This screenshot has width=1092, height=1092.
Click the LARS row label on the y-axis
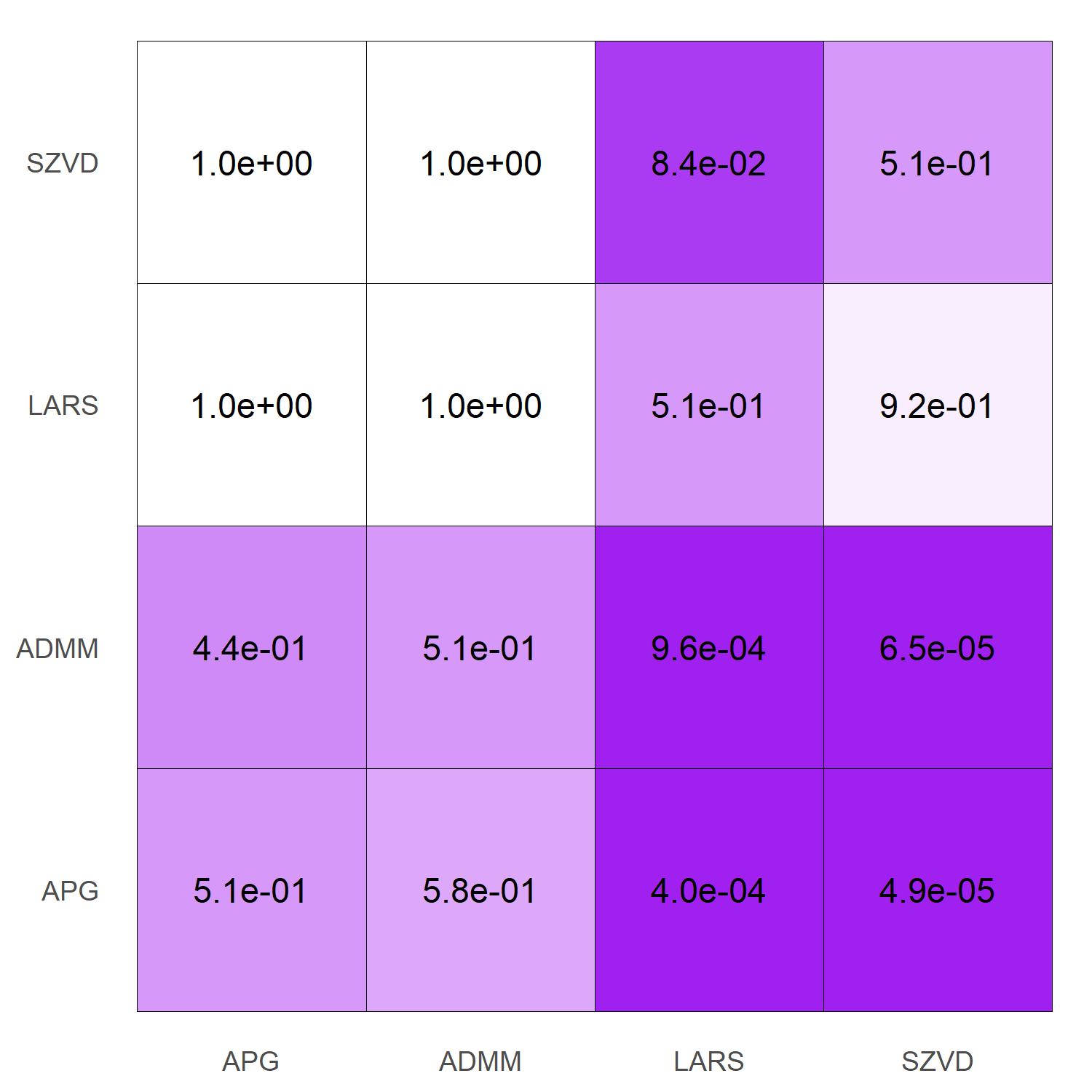(63, 405)
